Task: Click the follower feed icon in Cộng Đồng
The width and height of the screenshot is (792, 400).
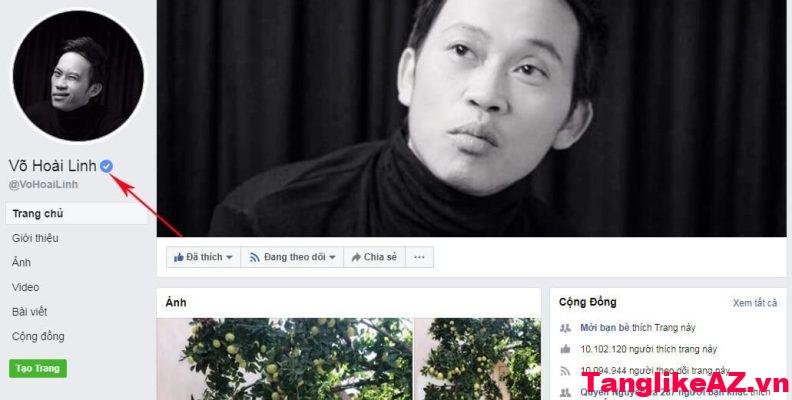Action: 565,371
